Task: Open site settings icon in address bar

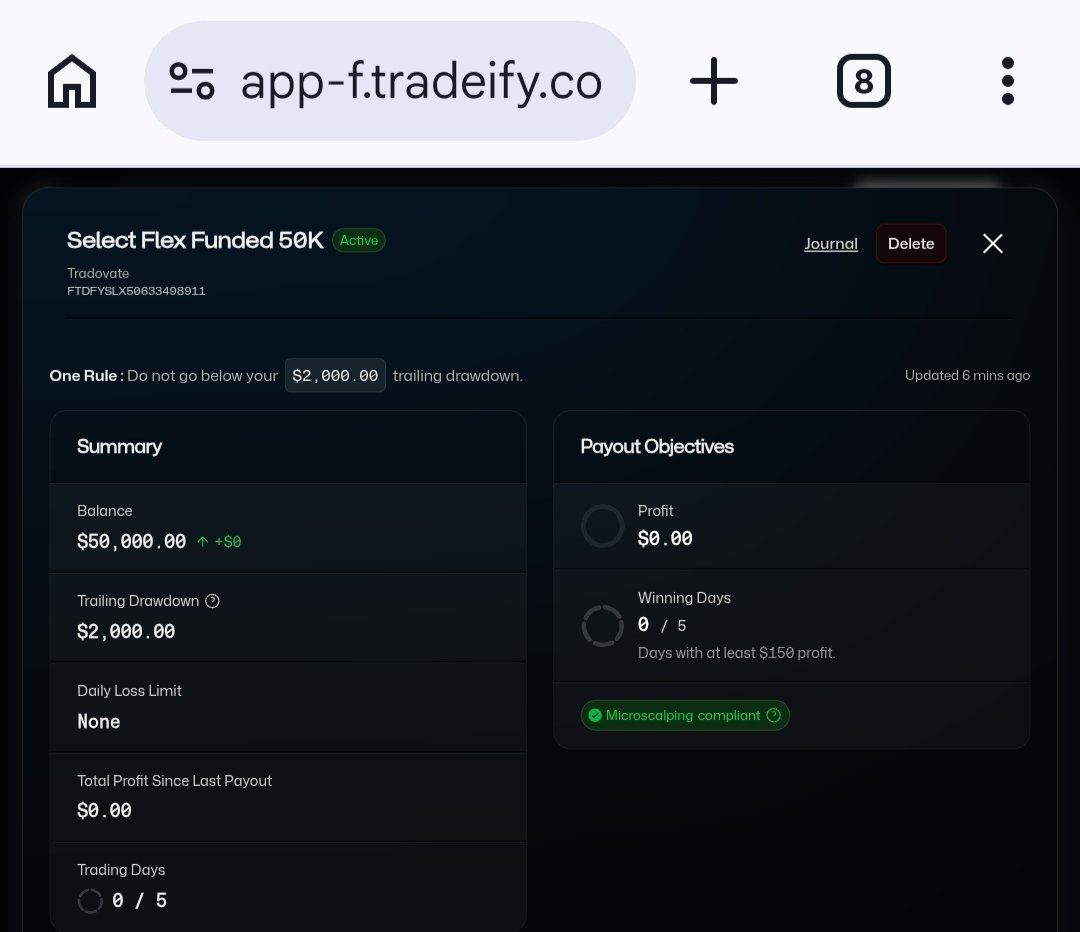Action: pyautogui.click(x=191, y=81)
